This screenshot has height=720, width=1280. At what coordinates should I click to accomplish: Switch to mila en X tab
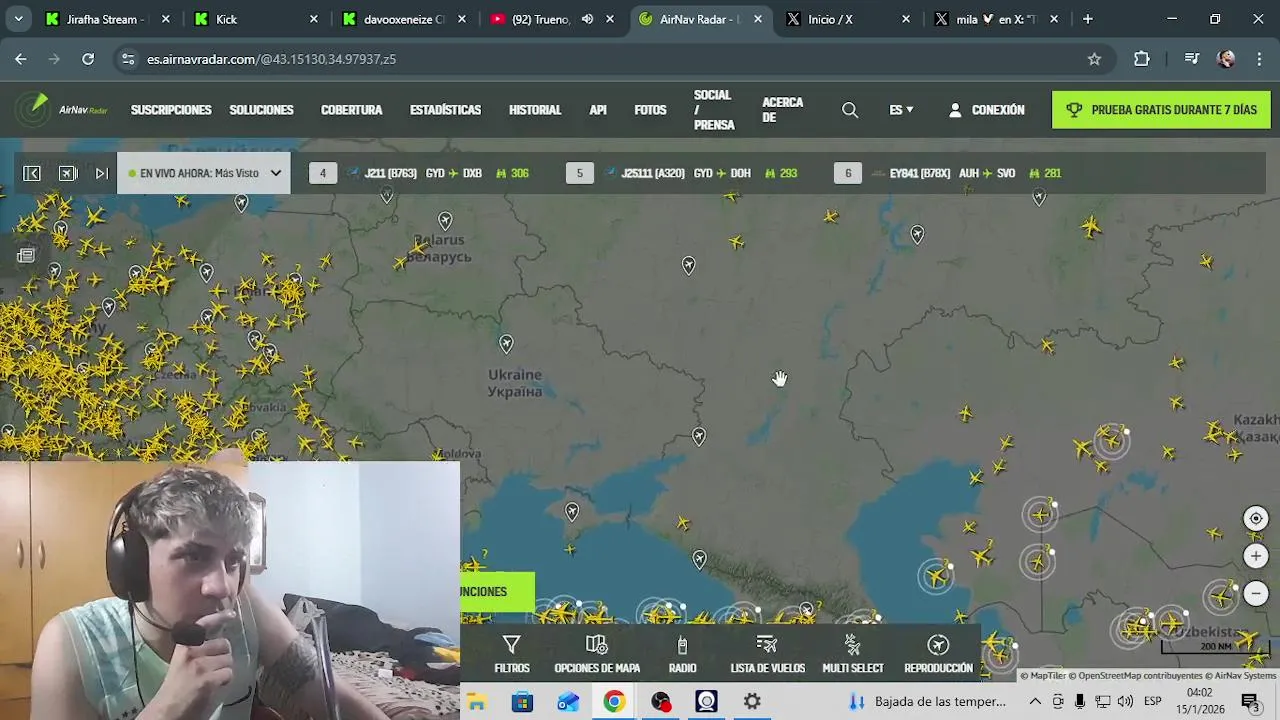pos(996,19)
